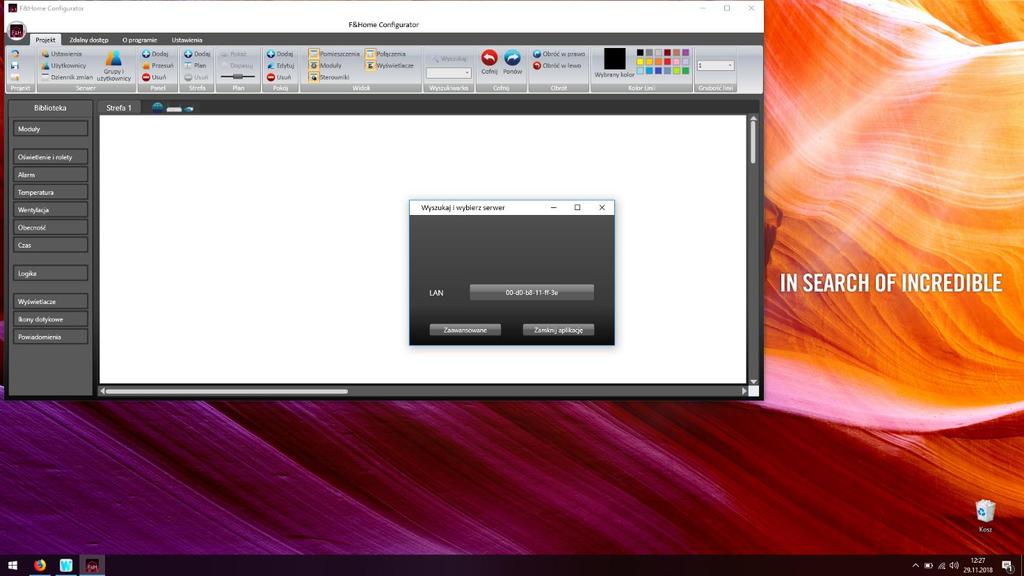This screenshot has height=576, width=1024.
Task: Click the F&Home Configurator taskbar icon
Action: 92,565
